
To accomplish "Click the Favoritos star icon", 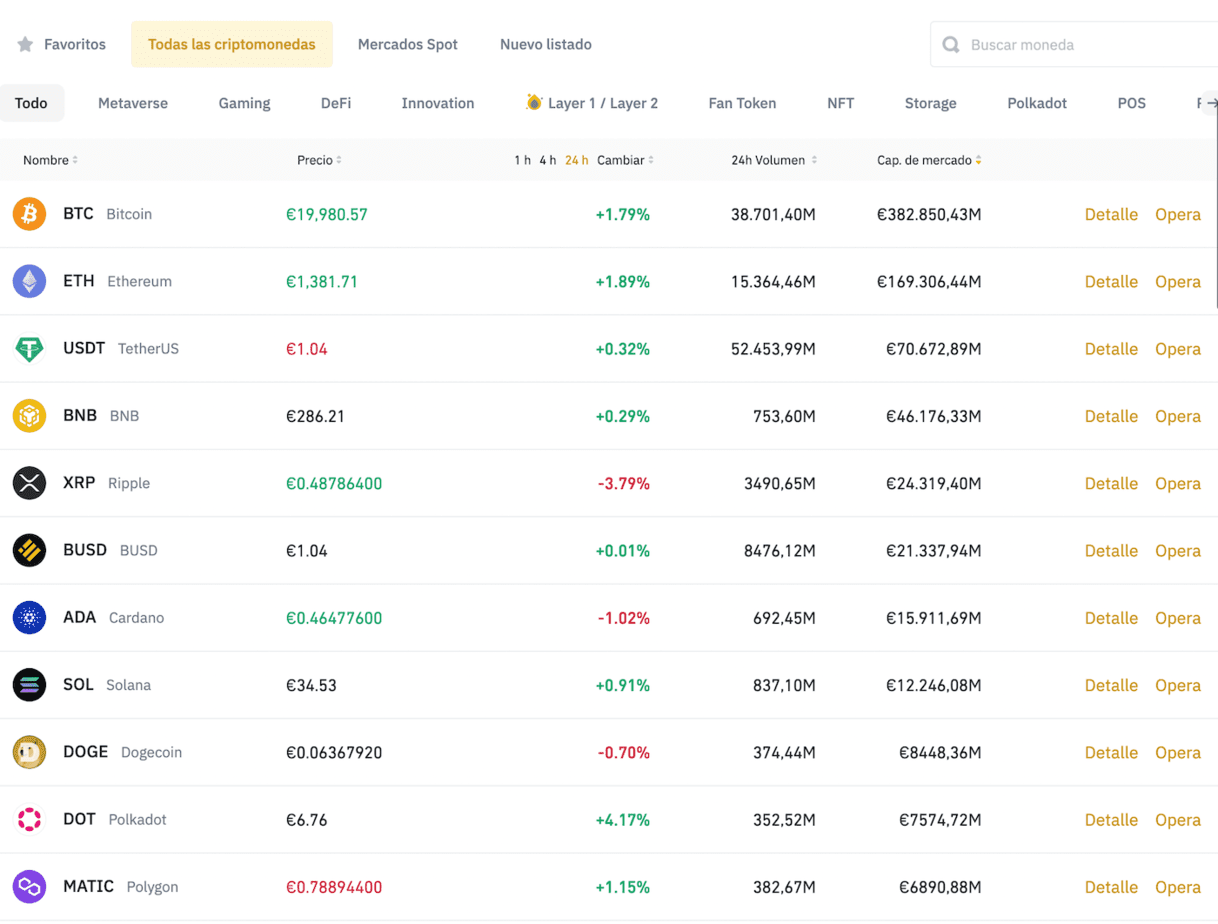I will pos(25,44).
